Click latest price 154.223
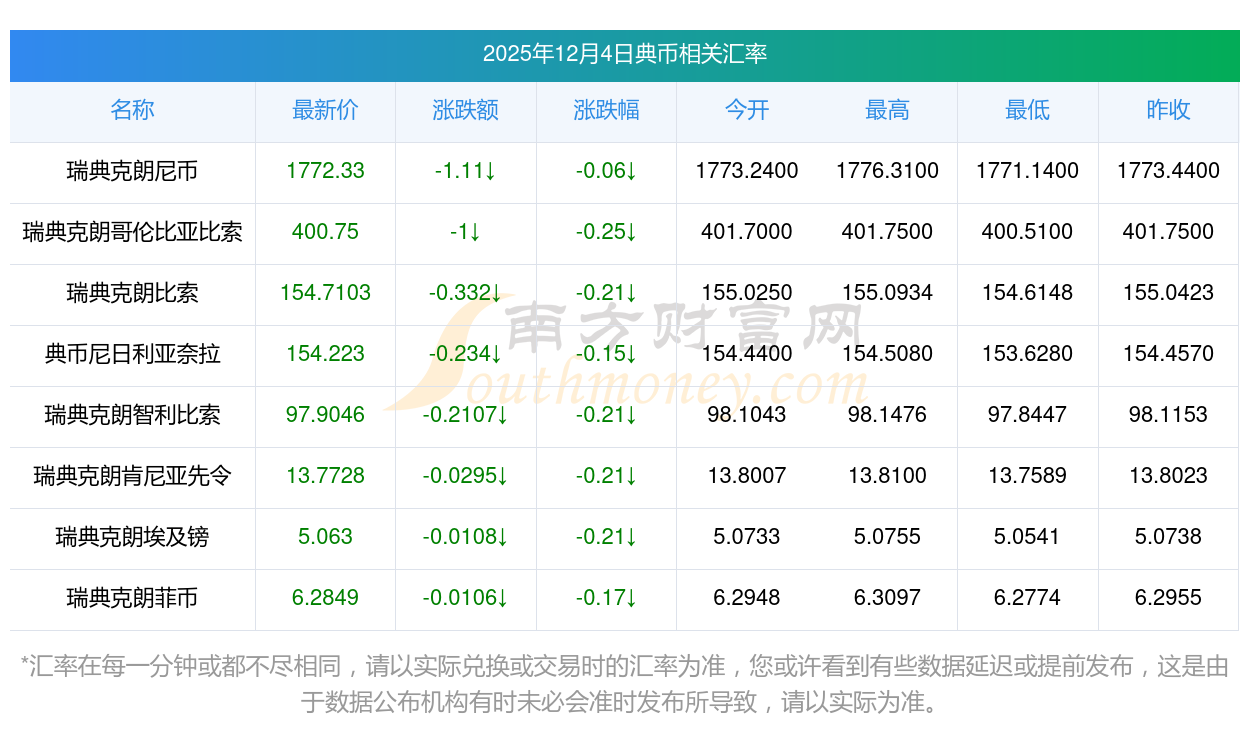The height and width of the screenshot is (733, 1250). [x=326, y=354]
